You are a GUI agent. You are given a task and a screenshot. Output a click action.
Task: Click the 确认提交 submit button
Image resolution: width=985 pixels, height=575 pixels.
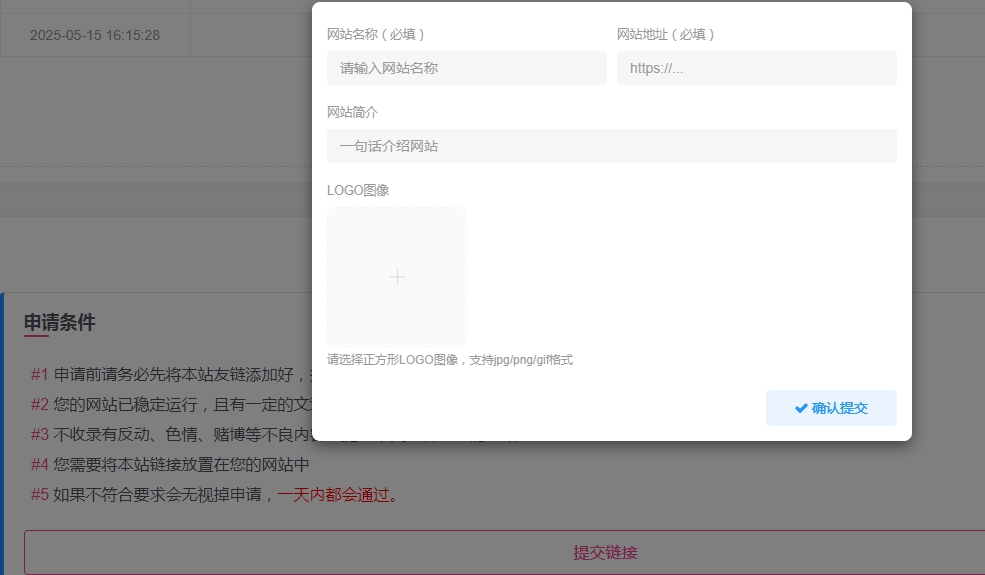click(830, 408)
